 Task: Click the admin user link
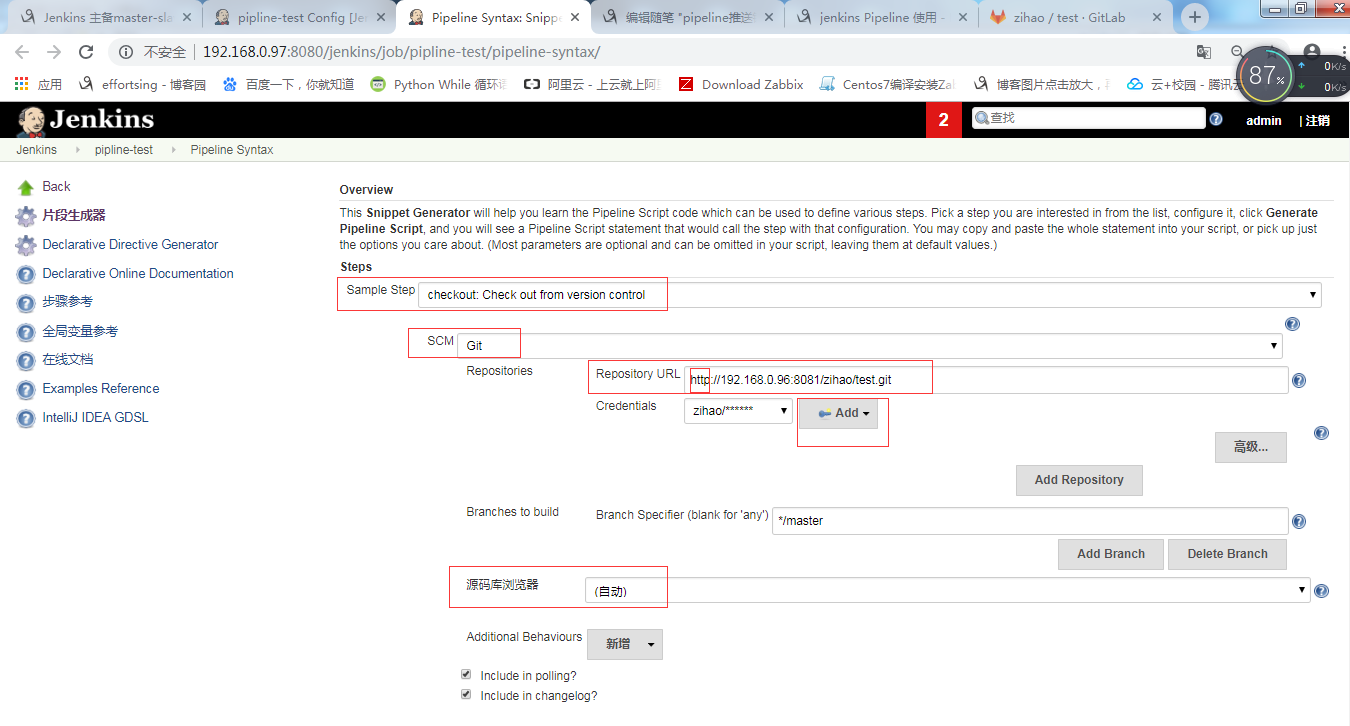click(x=1263, y=121)
